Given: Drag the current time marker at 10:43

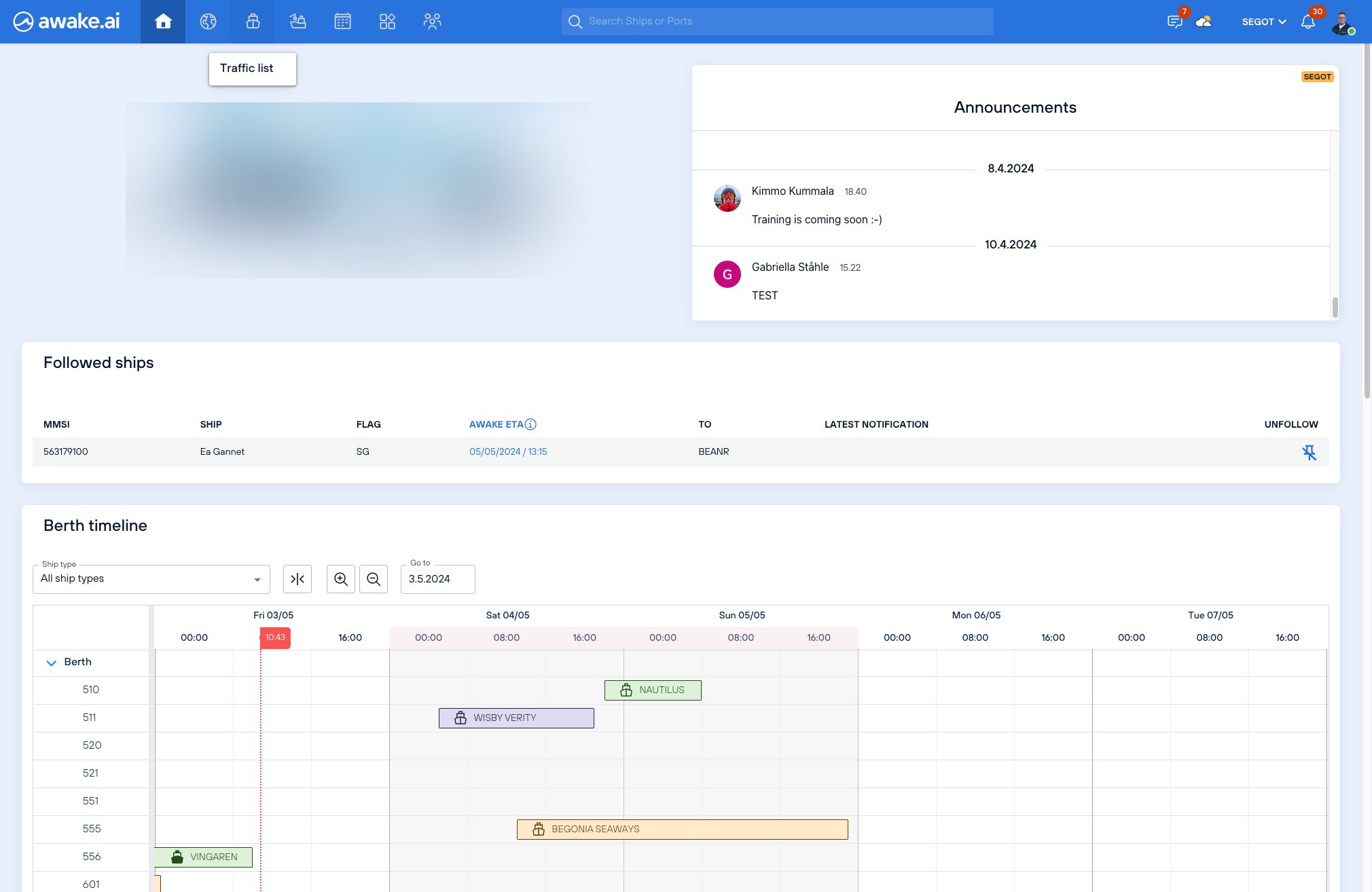Looking at the screenshot, I should (274, 638).
